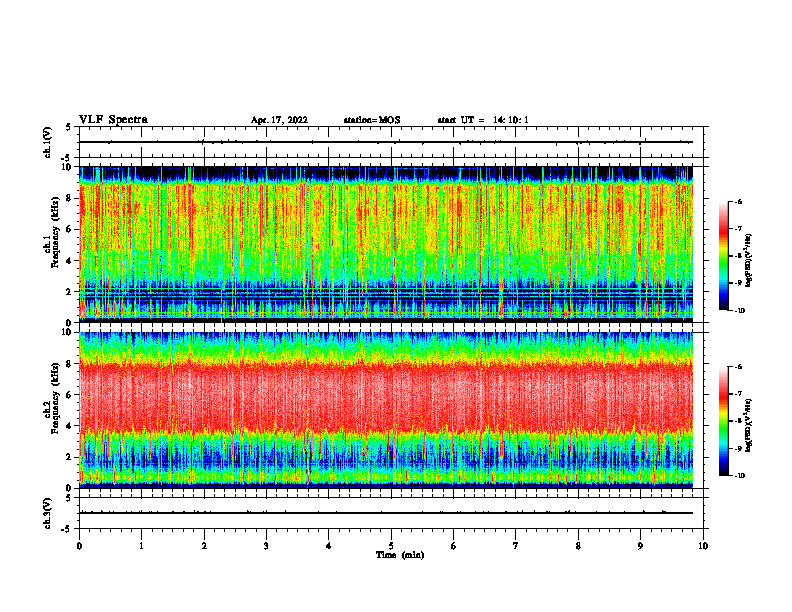Image resolution: width=792 pixels, height=612 pixels.
Task: Click the "ch.3(V)" axis label
Action: (48, 513)
